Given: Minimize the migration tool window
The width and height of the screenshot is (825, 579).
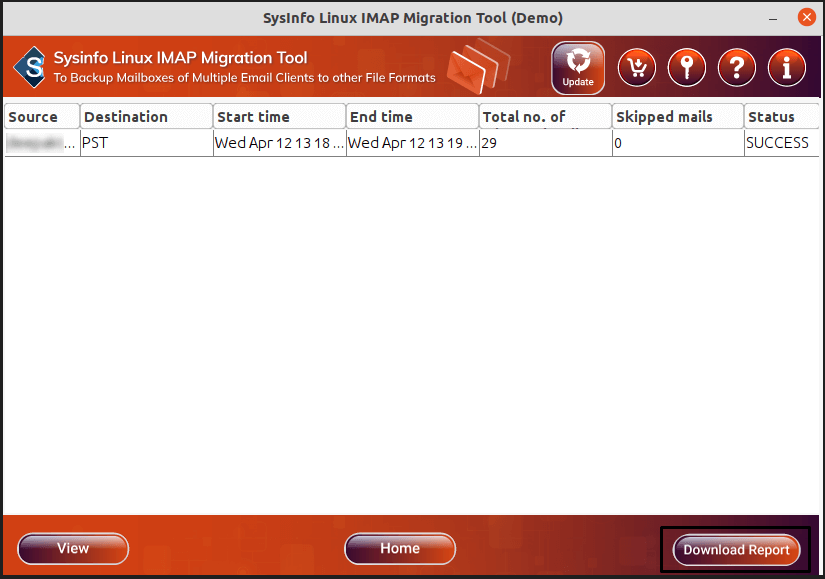Looking at the screenshot, I should [x=773, y=18].
